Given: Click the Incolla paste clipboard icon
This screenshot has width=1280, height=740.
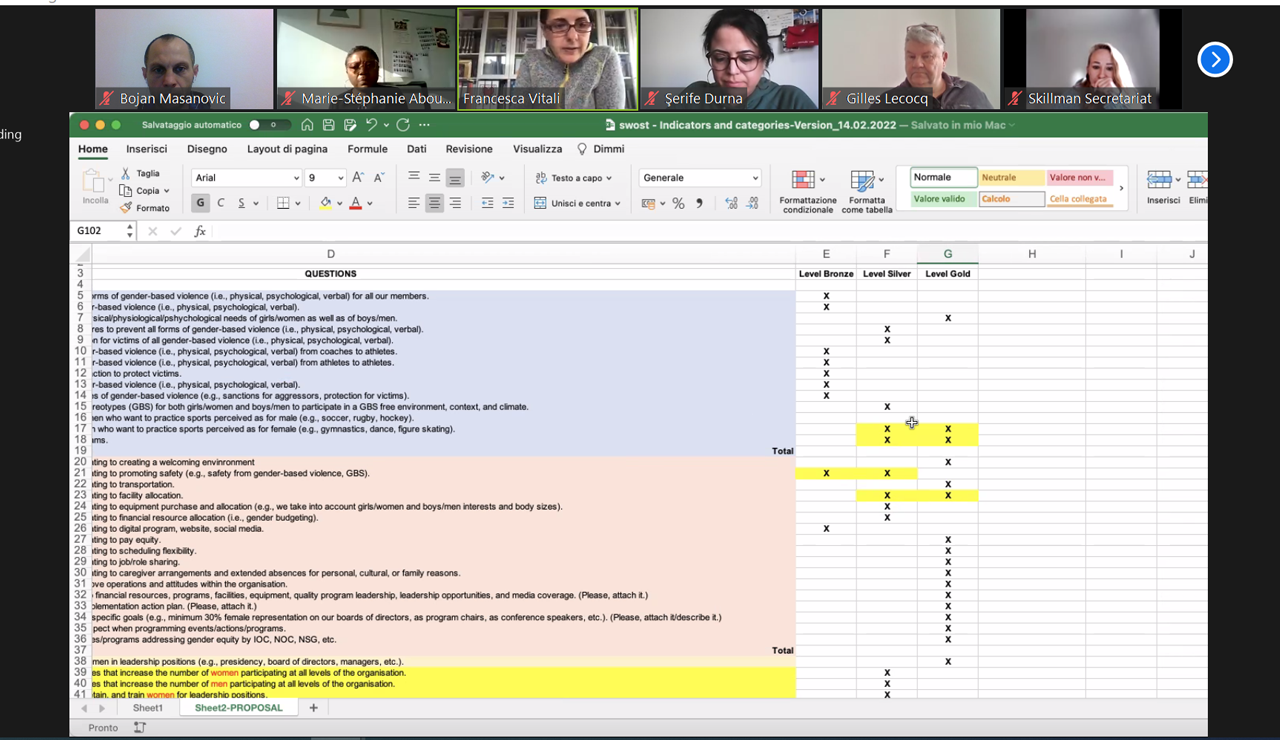Looking at the screenshot, I should (x=95, y=183).
